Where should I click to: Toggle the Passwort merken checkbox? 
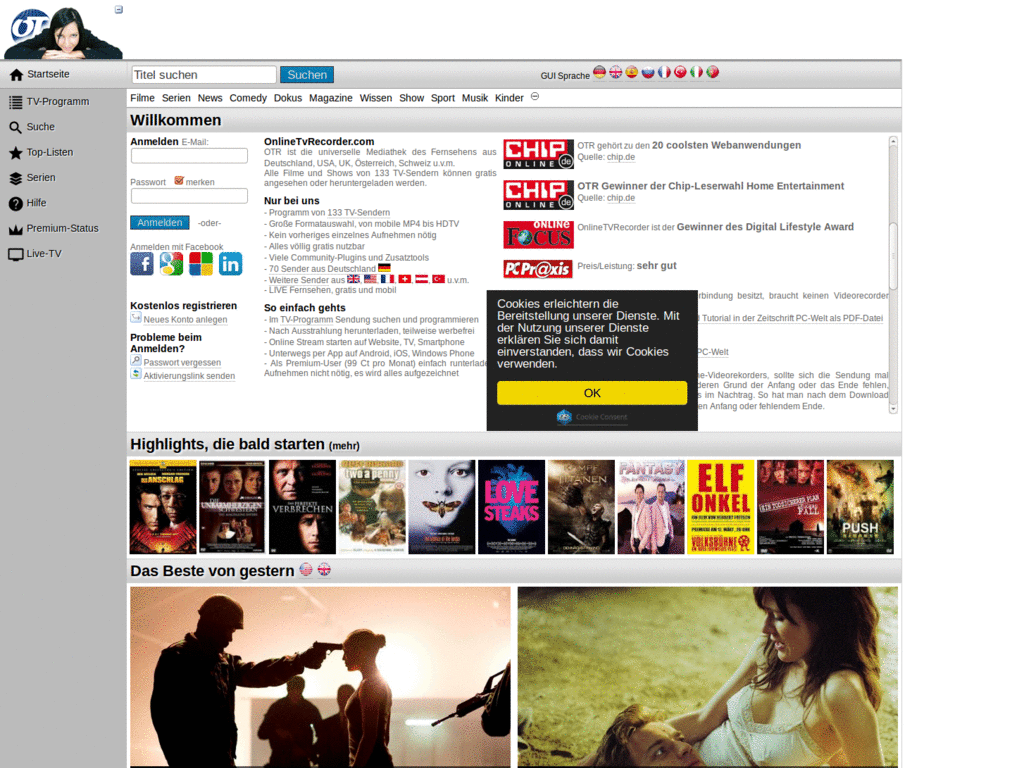pyautogui.click(x=179, y=181)
